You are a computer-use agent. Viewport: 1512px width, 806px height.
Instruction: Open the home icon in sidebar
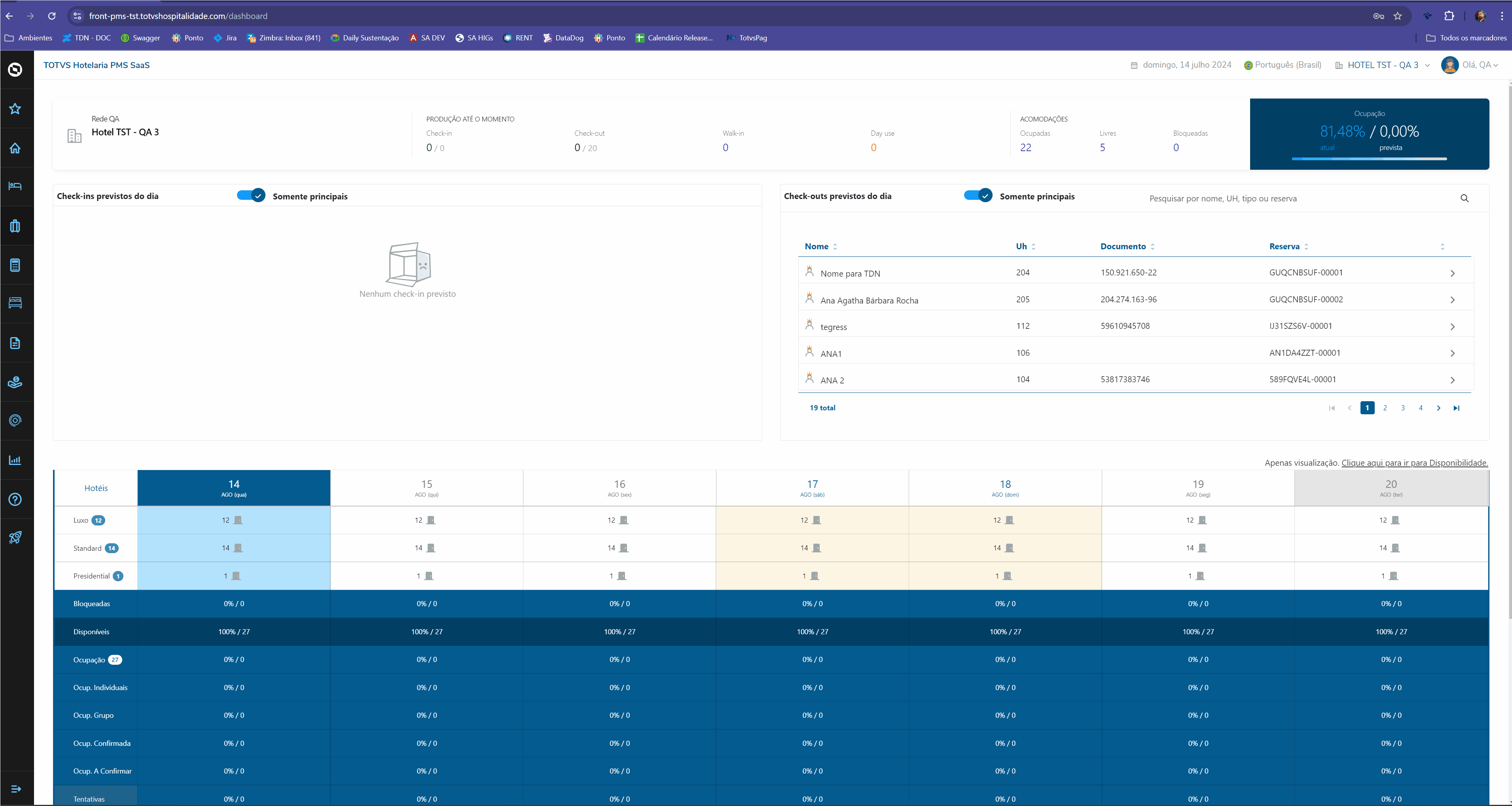coord(15,148)
